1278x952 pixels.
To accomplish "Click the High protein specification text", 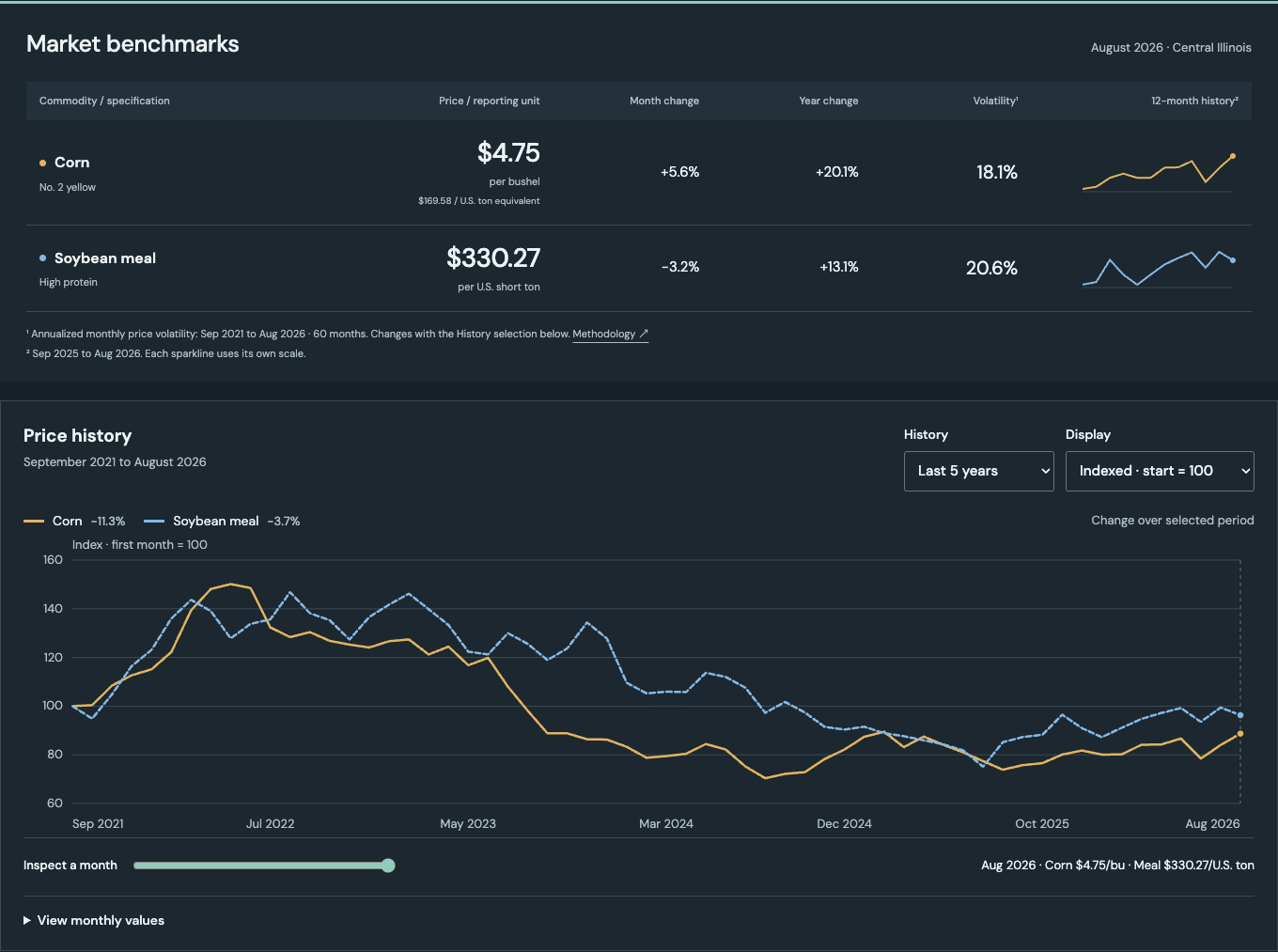I will coord(69,282).
